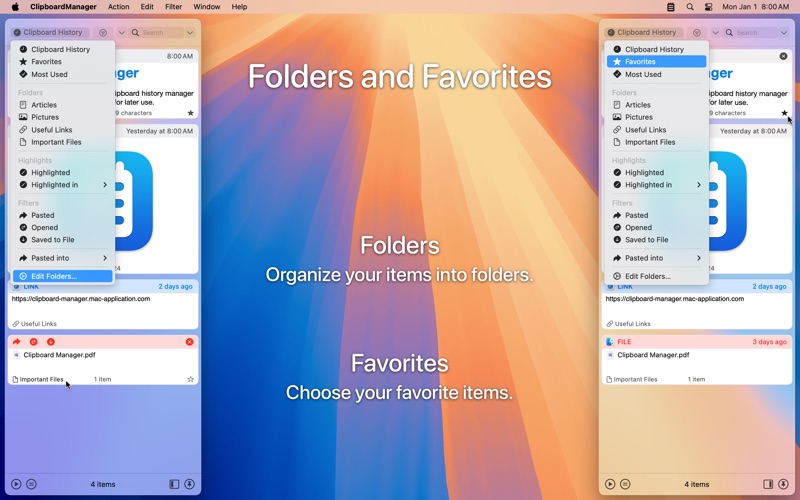Screen dimensions: 800x500
Task: Click the red open icon on the PDF card
Action: [34, 342]
